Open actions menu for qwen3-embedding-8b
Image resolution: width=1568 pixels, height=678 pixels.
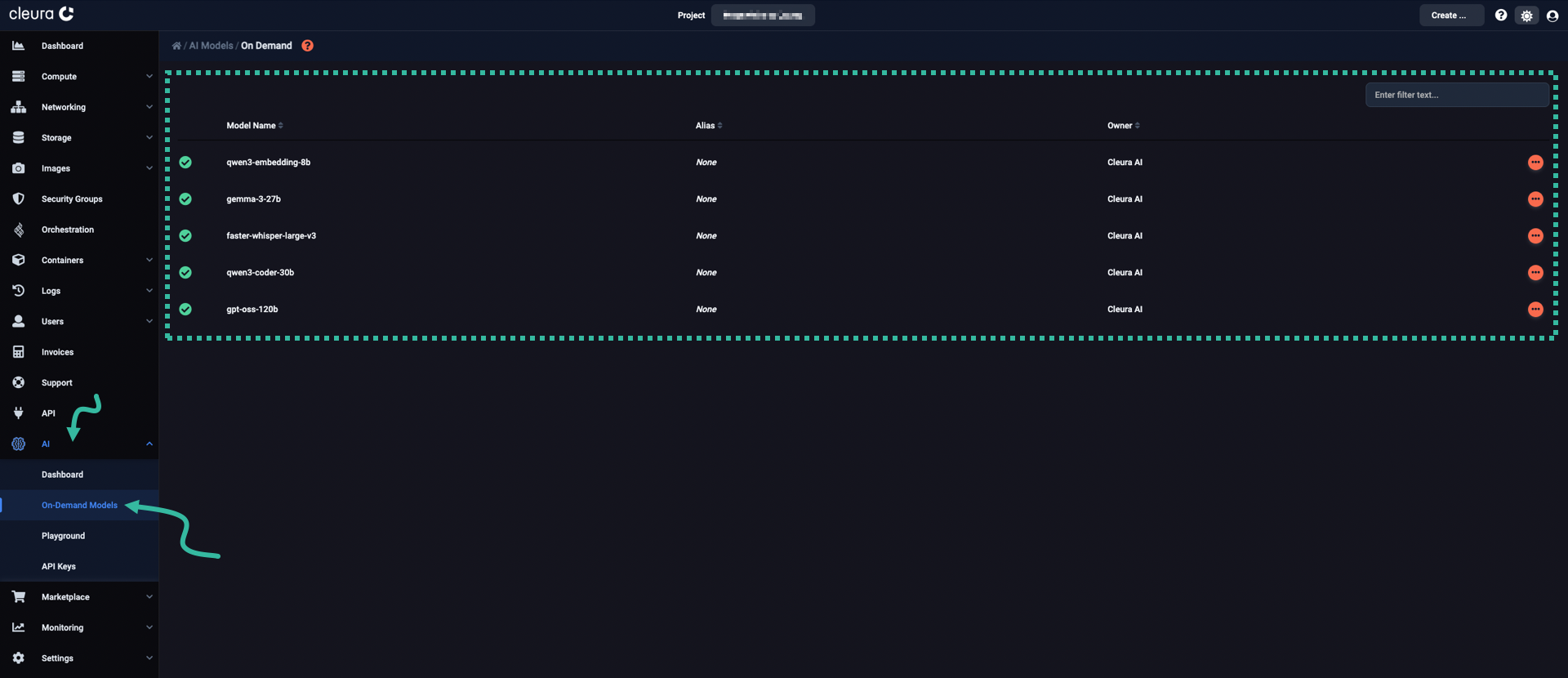click(1535, 163)
